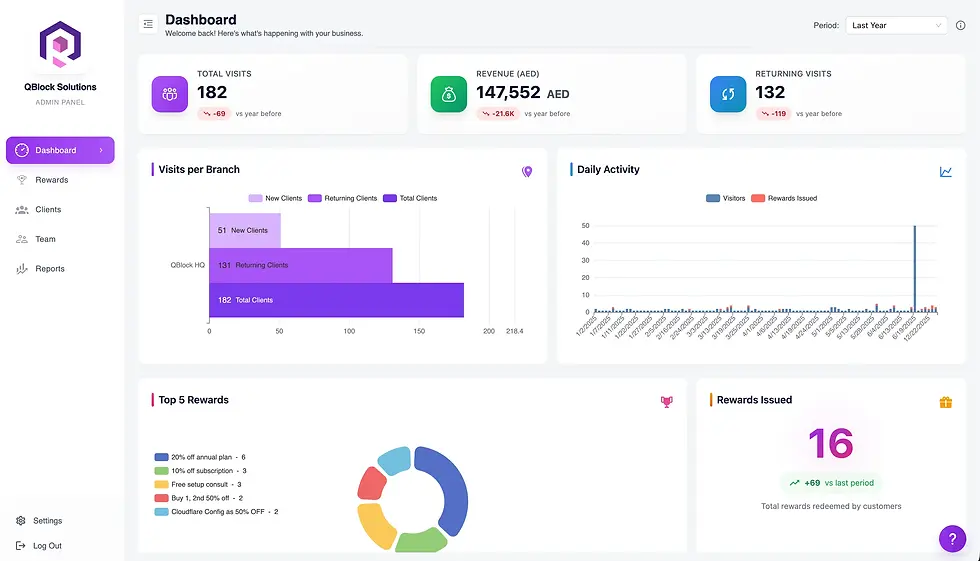Screen dimensions: 980x561
Task: Toggle the Rewards Issued legend in Daily Activity
Action: tap(784, 198)
